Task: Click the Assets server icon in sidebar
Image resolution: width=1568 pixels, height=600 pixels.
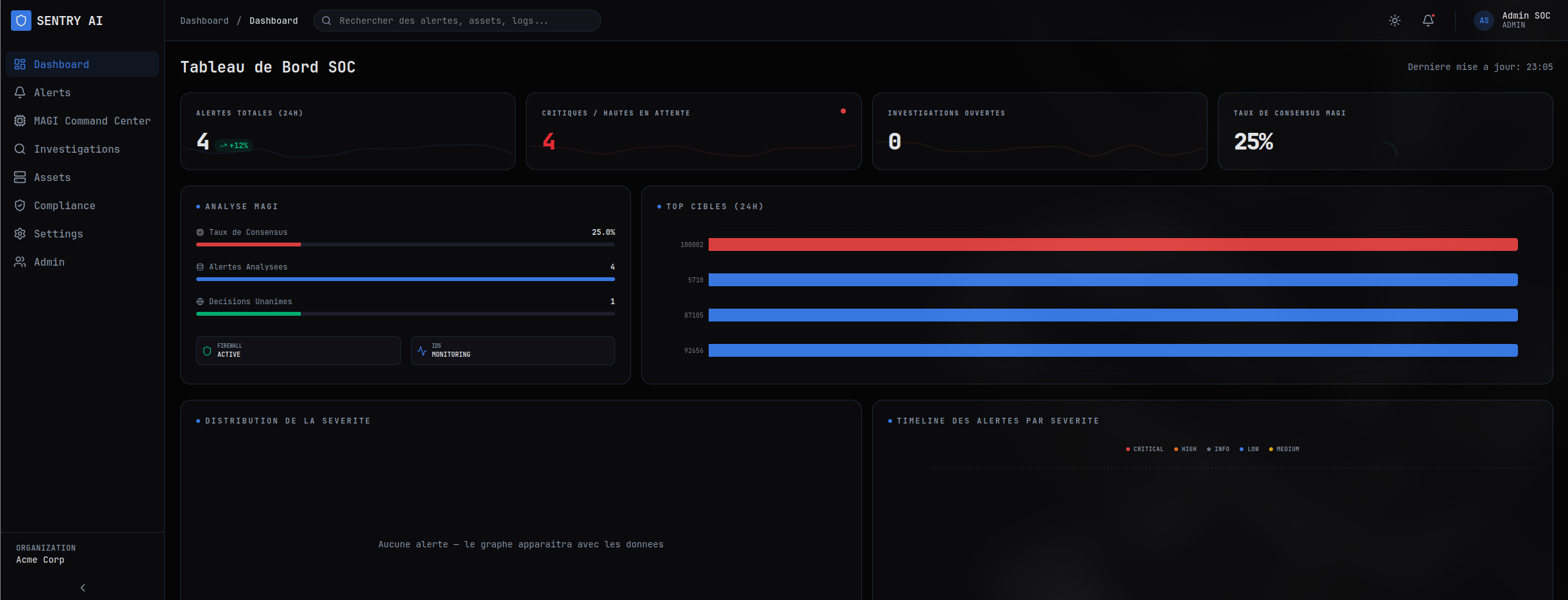Action: [20, 177]
